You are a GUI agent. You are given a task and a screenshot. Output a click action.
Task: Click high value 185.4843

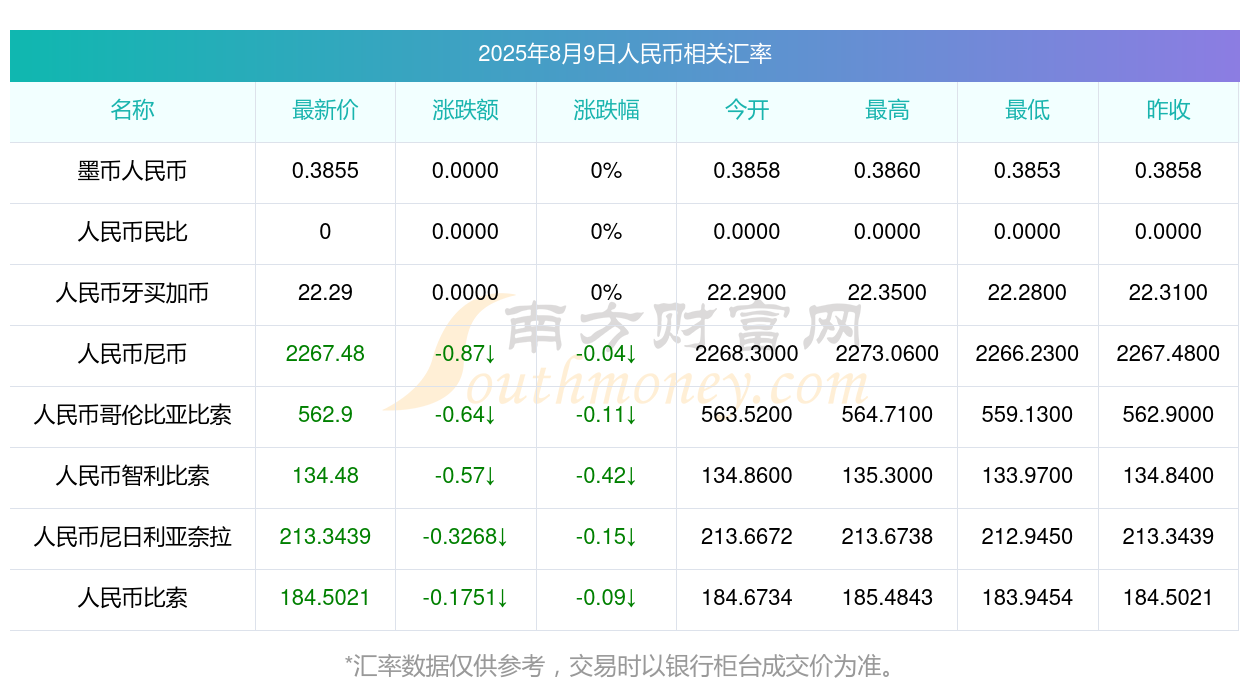[887, 598]
